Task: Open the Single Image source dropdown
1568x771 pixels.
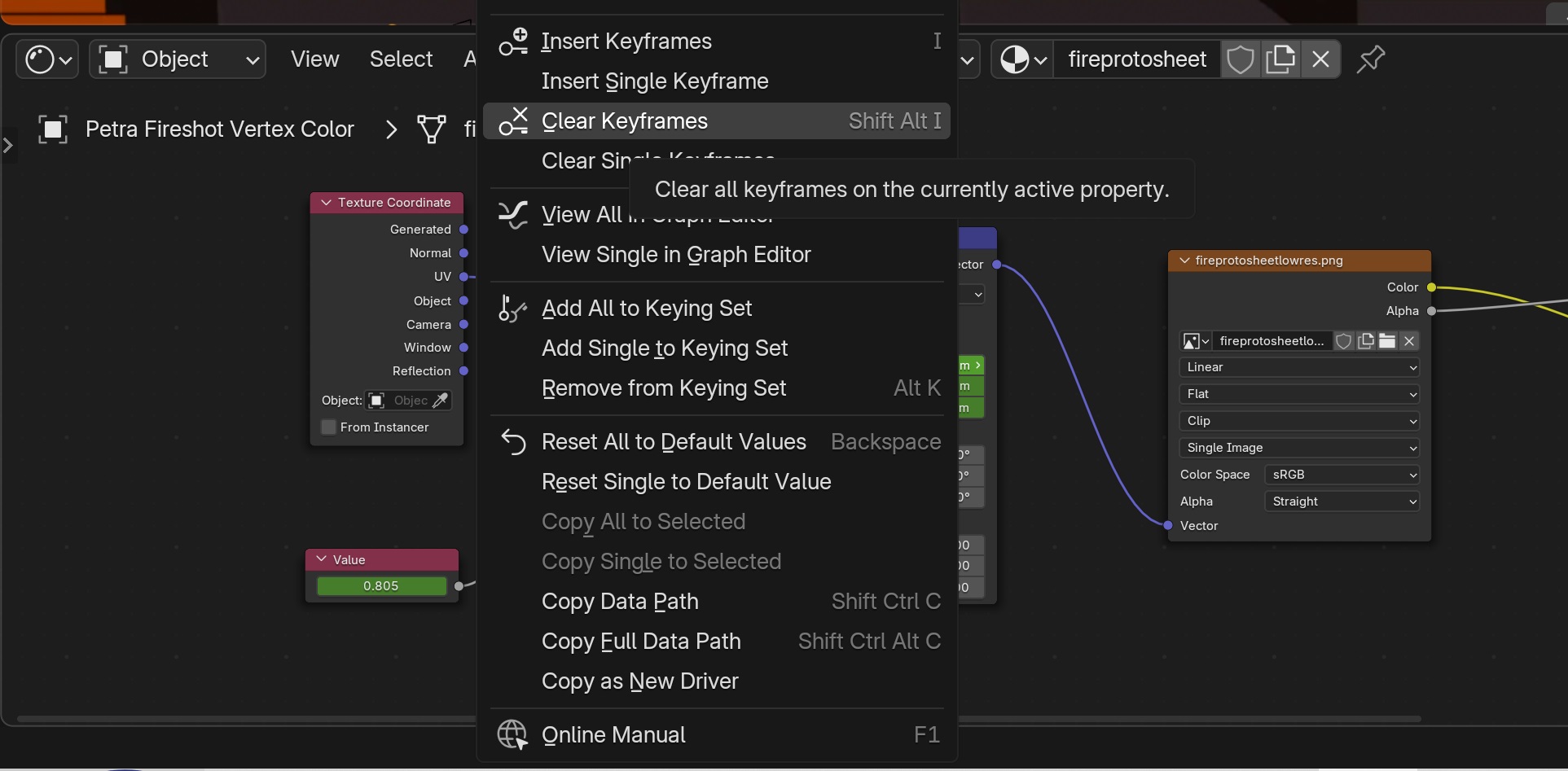Action: point(1299,448)
